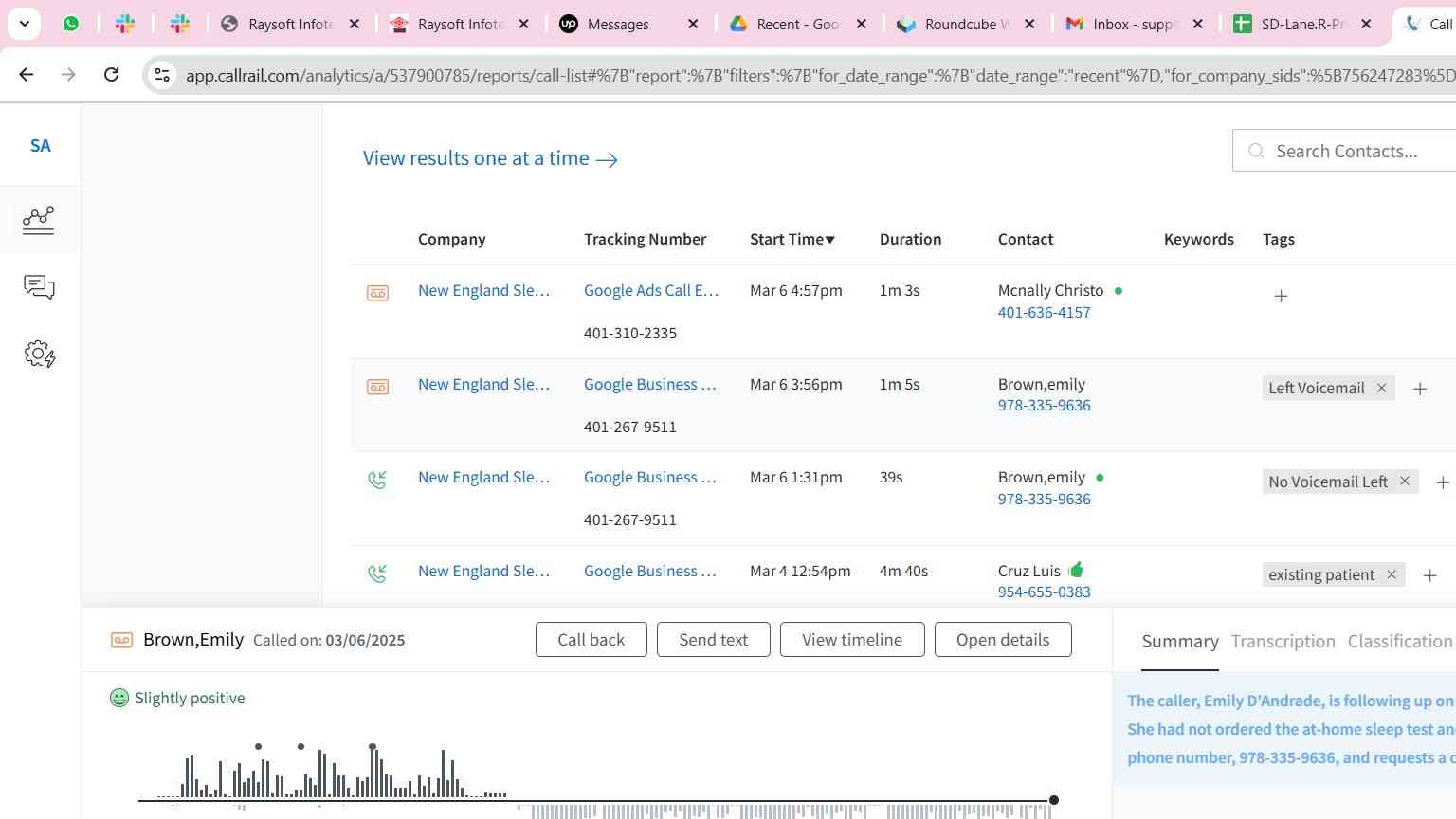This screenshot has width=1456, height=819.
Task: Close the first Raysoft Infotech tab
Action: (x=355, y=24)
